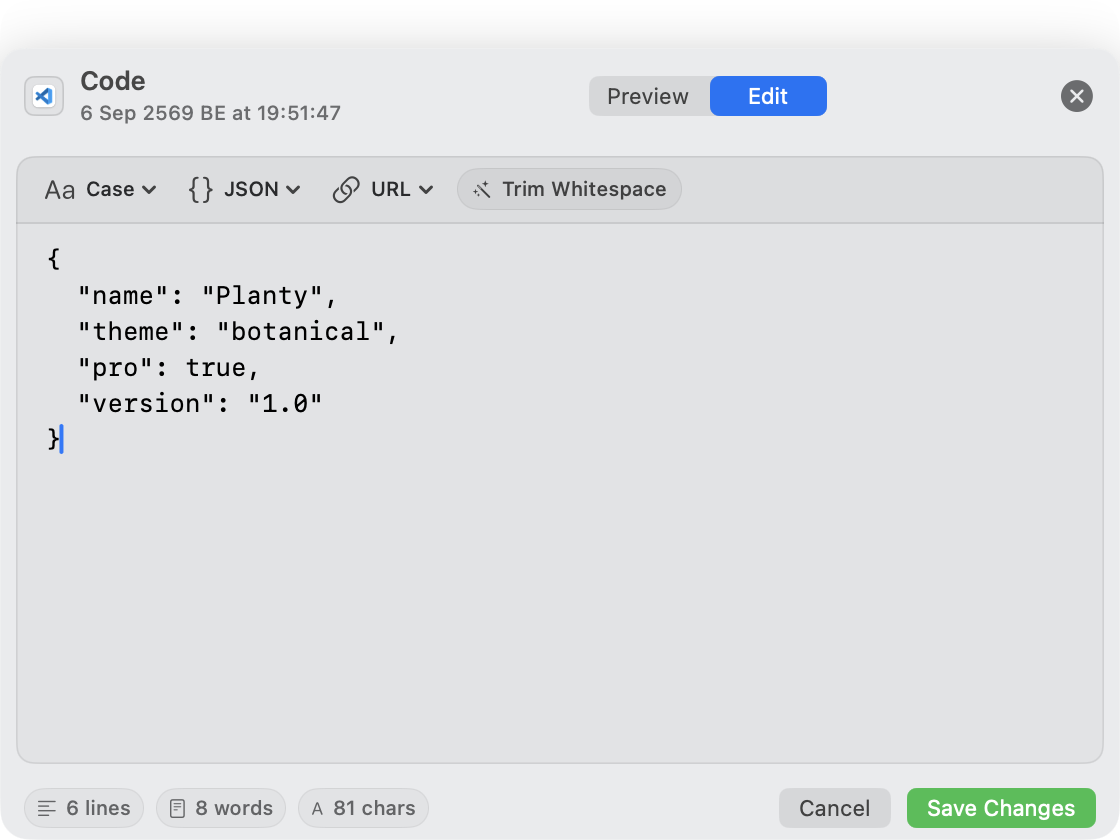
Task: Click the magic wand Trim icon
Action: (x=482, y=189)
